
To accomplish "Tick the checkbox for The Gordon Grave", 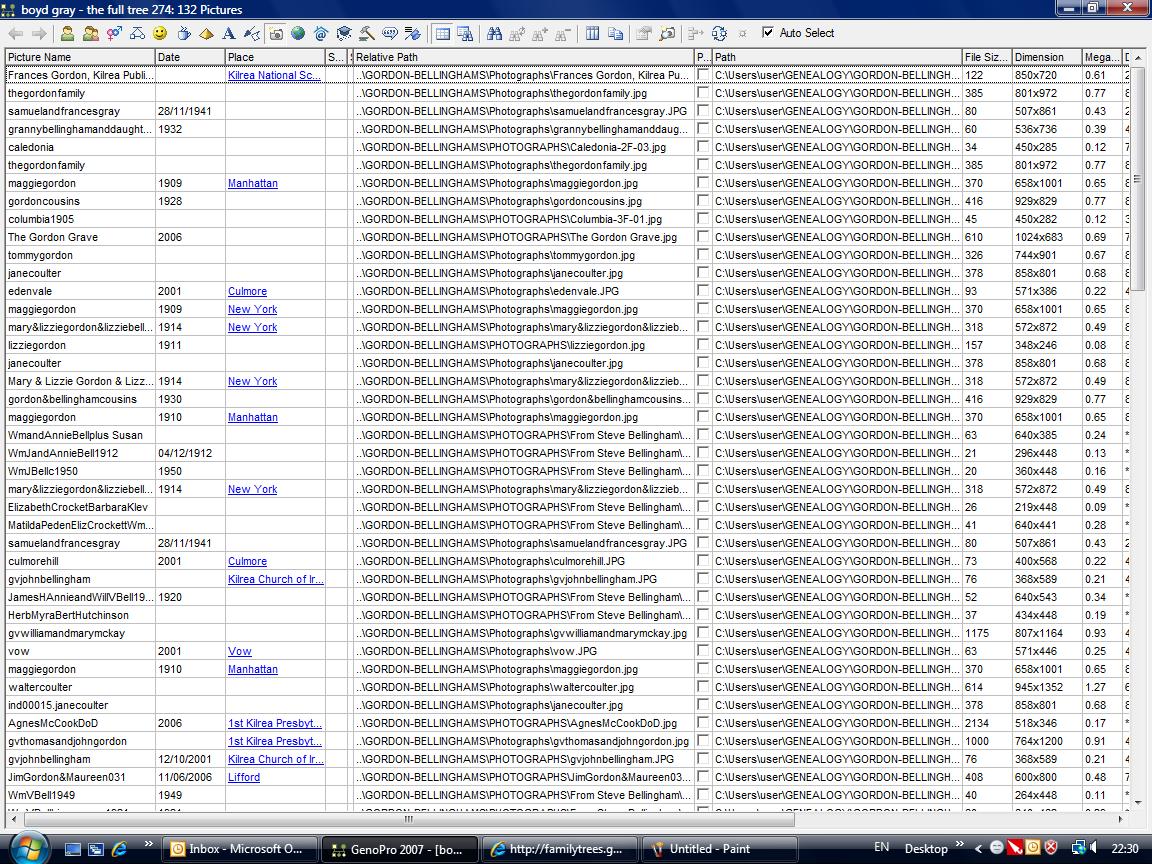I will pyautogui.click(x=703, y=237).
